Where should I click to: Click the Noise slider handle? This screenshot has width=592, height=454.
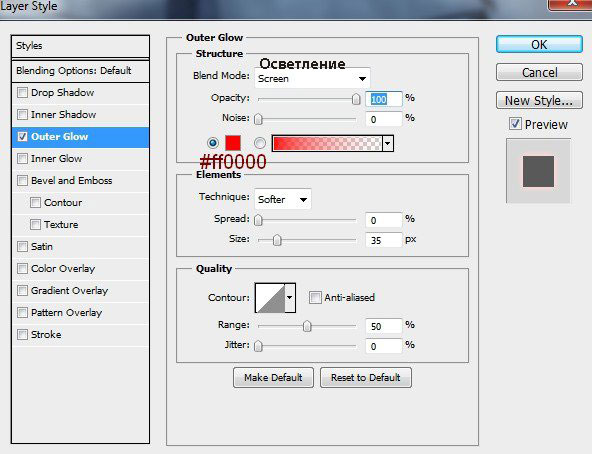[258, 119]
